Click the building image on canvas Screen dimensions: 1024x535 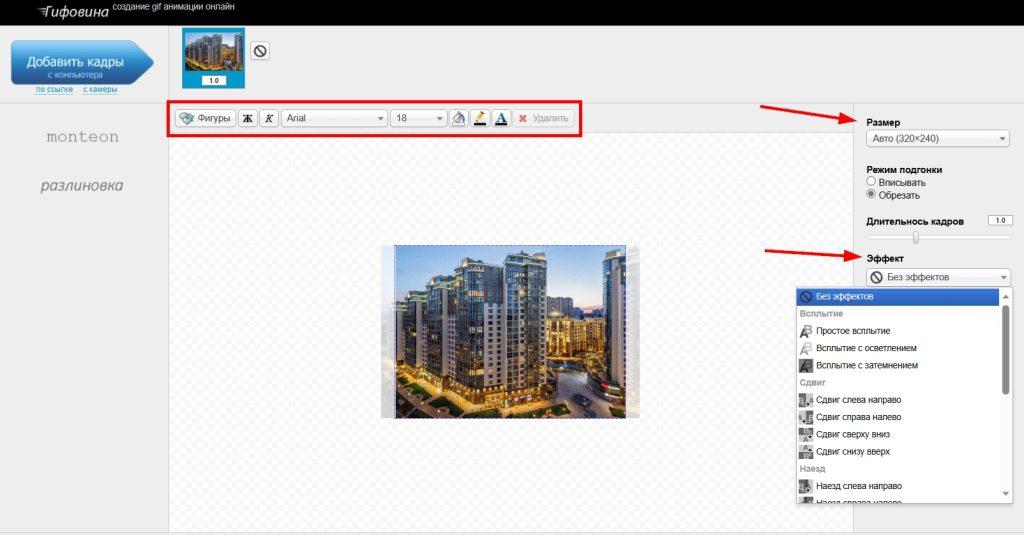[510, 332]
